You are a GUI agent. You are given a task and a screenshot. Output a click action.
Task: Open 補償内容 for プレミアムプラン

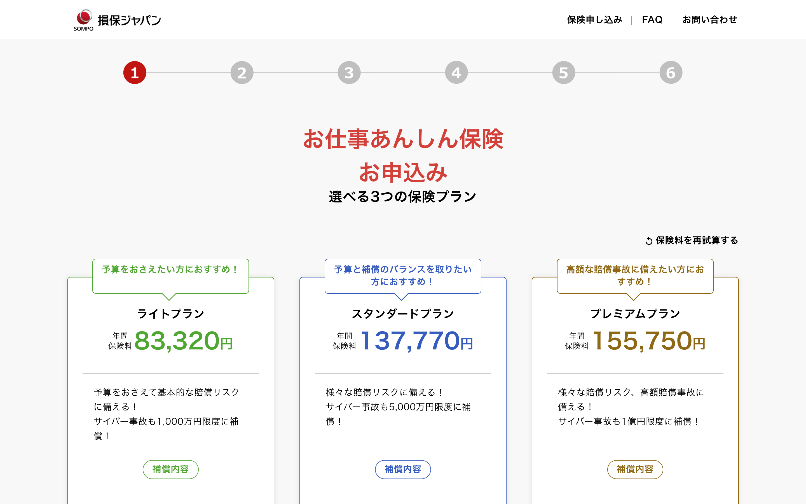(x=635, y=468)
